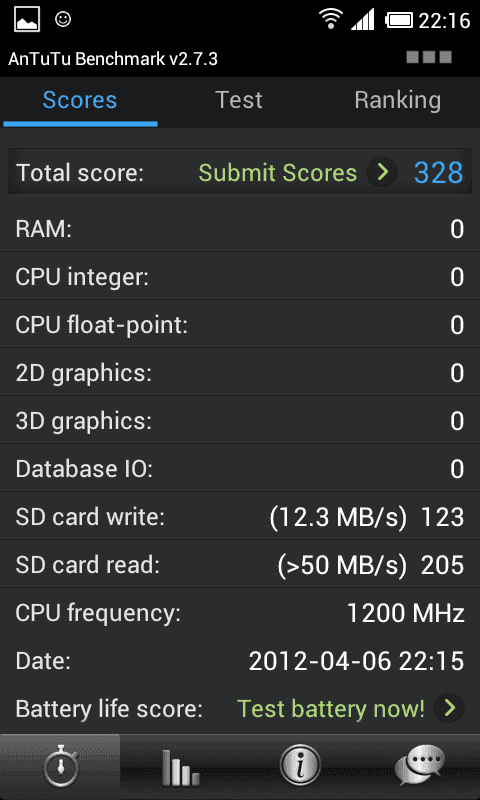
Task: Open the bar chart icon in bottom bar
Action: 180,767
